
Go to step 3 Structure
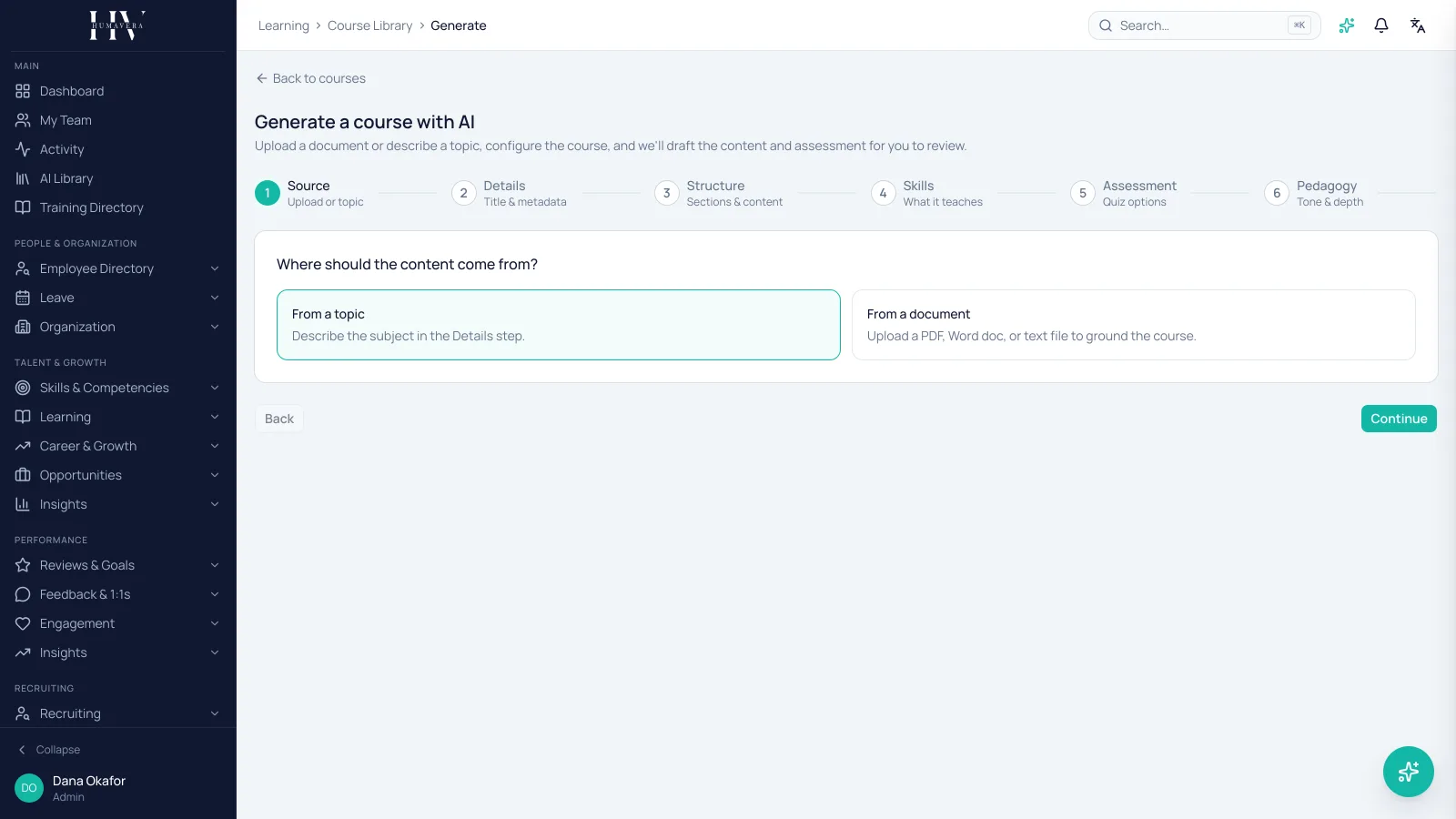click(x=718, y=193)
